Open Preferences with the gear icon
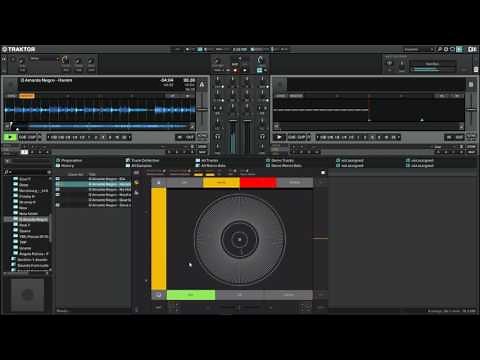Image resolution: width=480 pixels, height=360 pixels. (x=446, y=49)
